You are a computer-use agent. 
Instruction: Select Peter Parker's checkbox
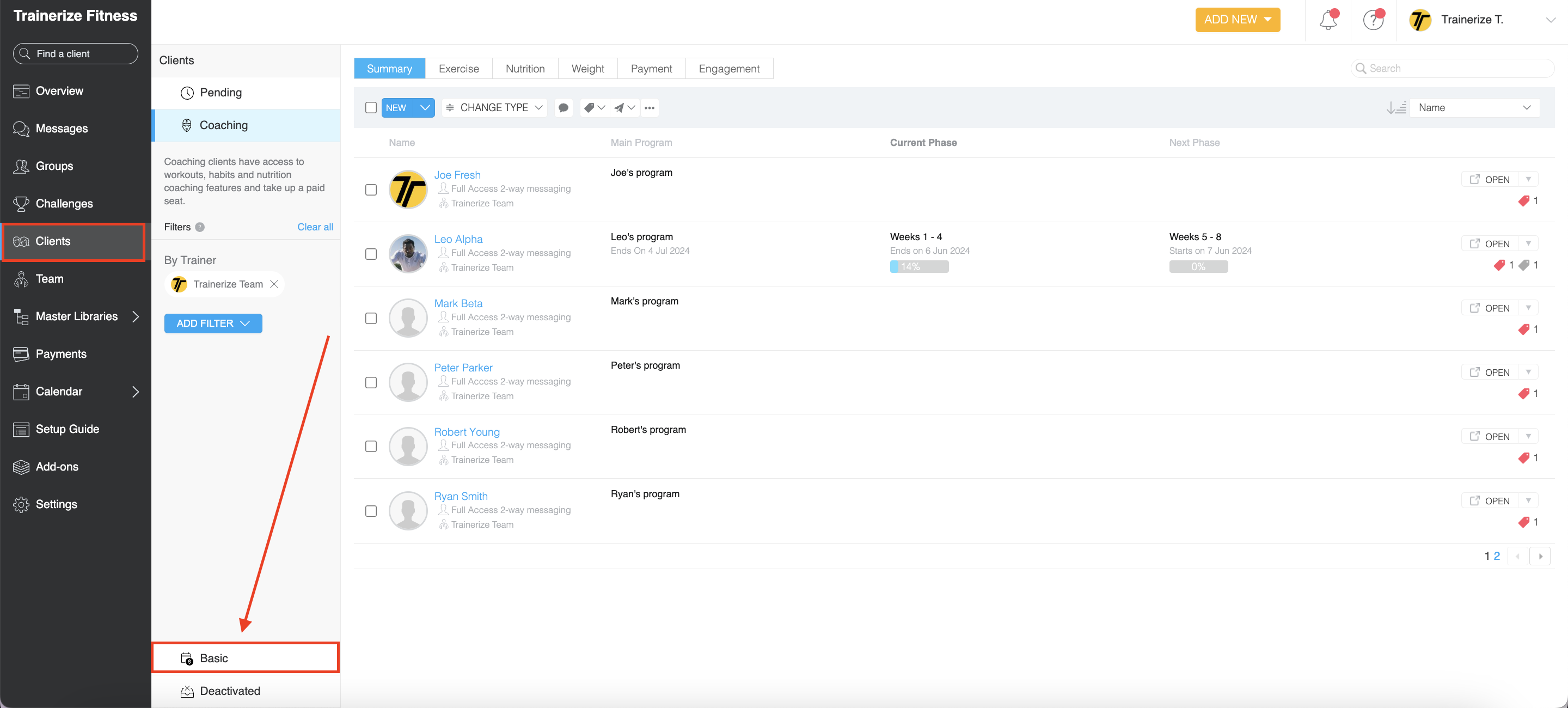coord(371,383)
